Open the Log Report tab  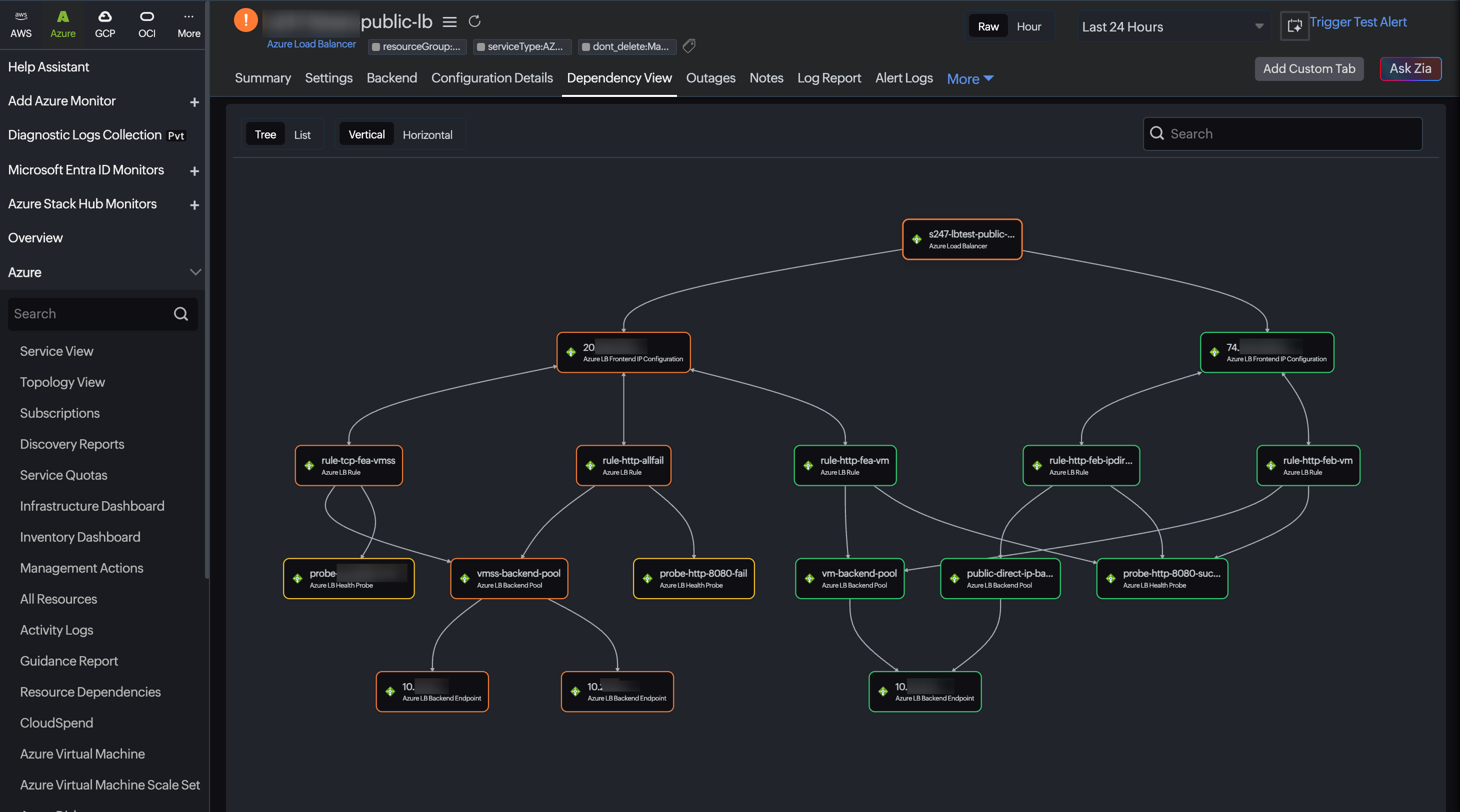pyautogui.click(x=829, y=77)
